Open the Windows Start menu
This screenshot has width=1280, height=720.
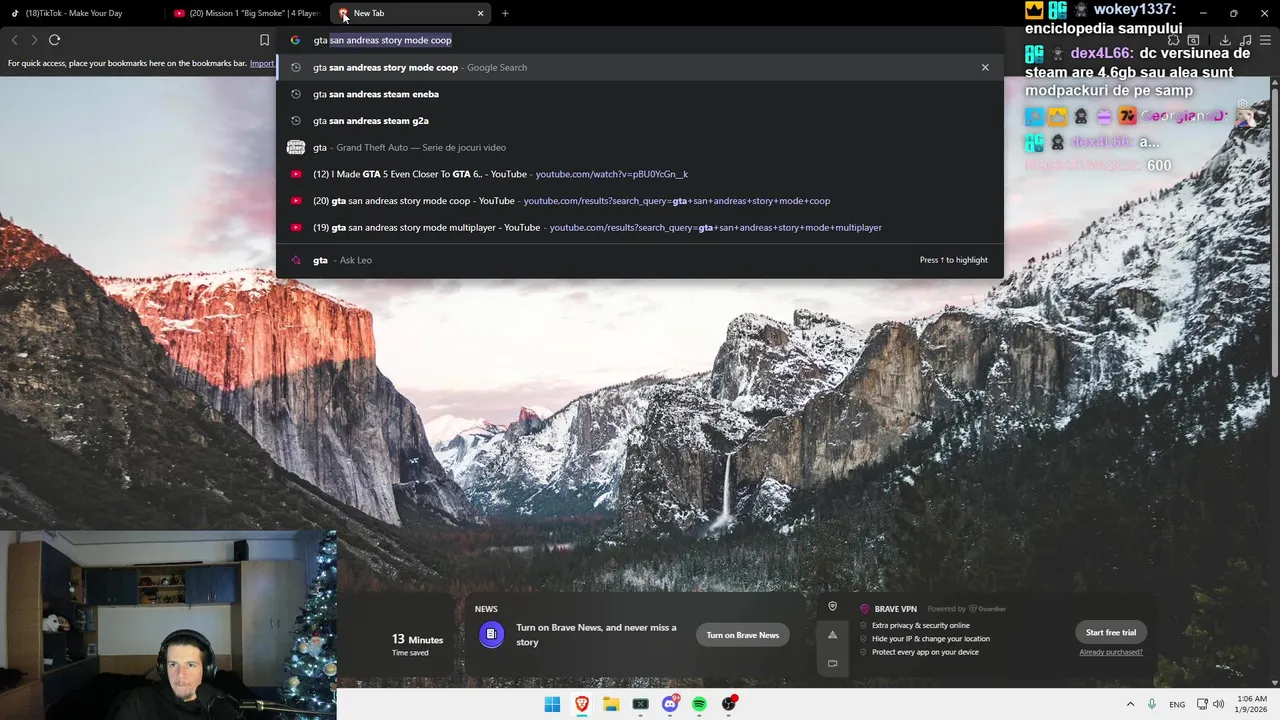[x=552, y=704]
